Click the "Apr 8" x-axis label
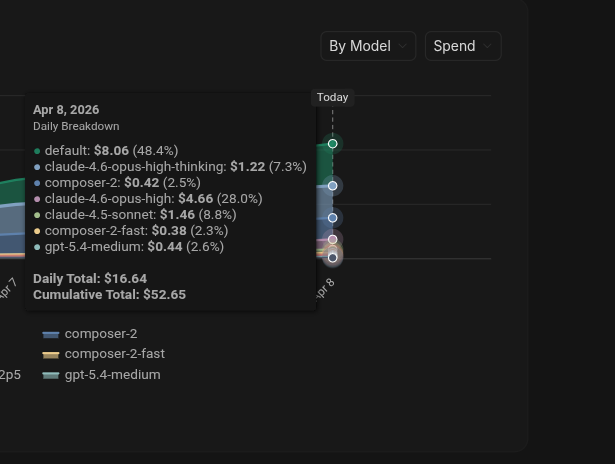The height and width of the screenshot is (464, 615). tap(324, 288)
